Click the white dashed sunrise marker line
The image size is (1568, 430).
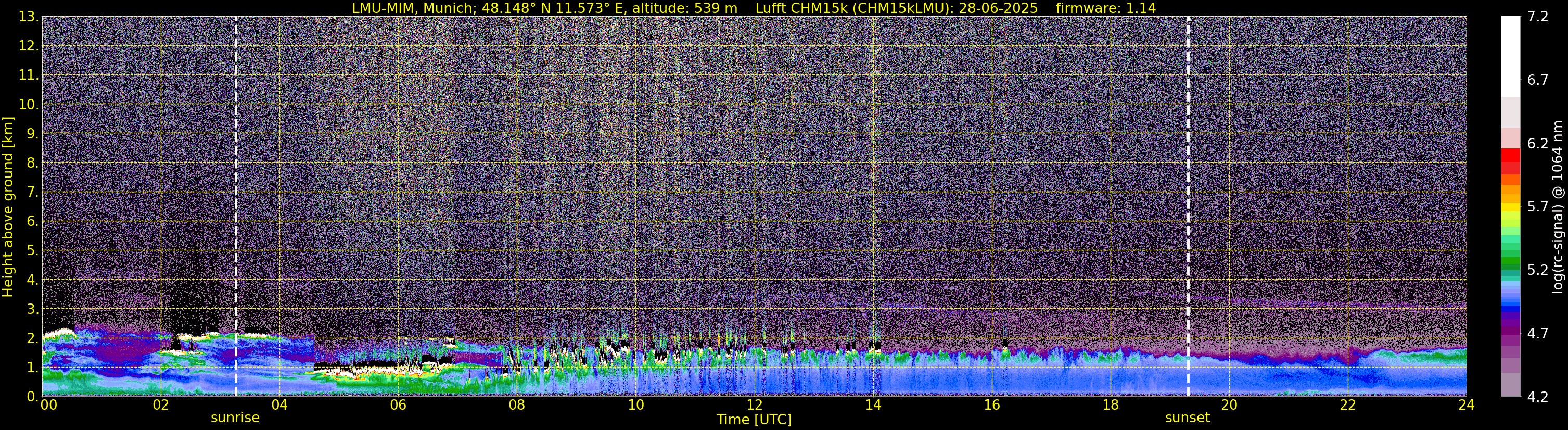pos(236,207)
